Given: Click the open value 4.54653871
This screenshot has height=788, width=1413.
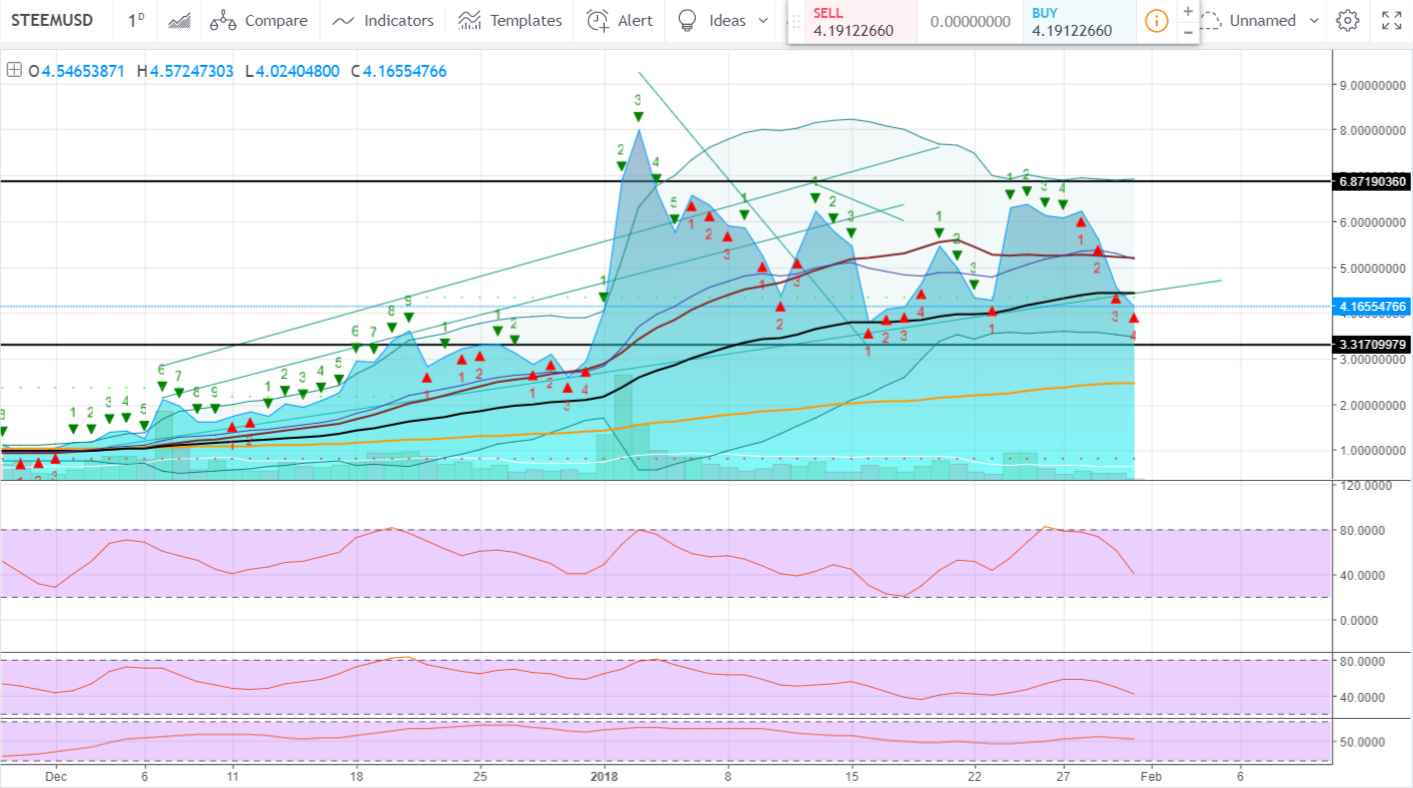Looking at the screenshot, I should coord(84,71).
